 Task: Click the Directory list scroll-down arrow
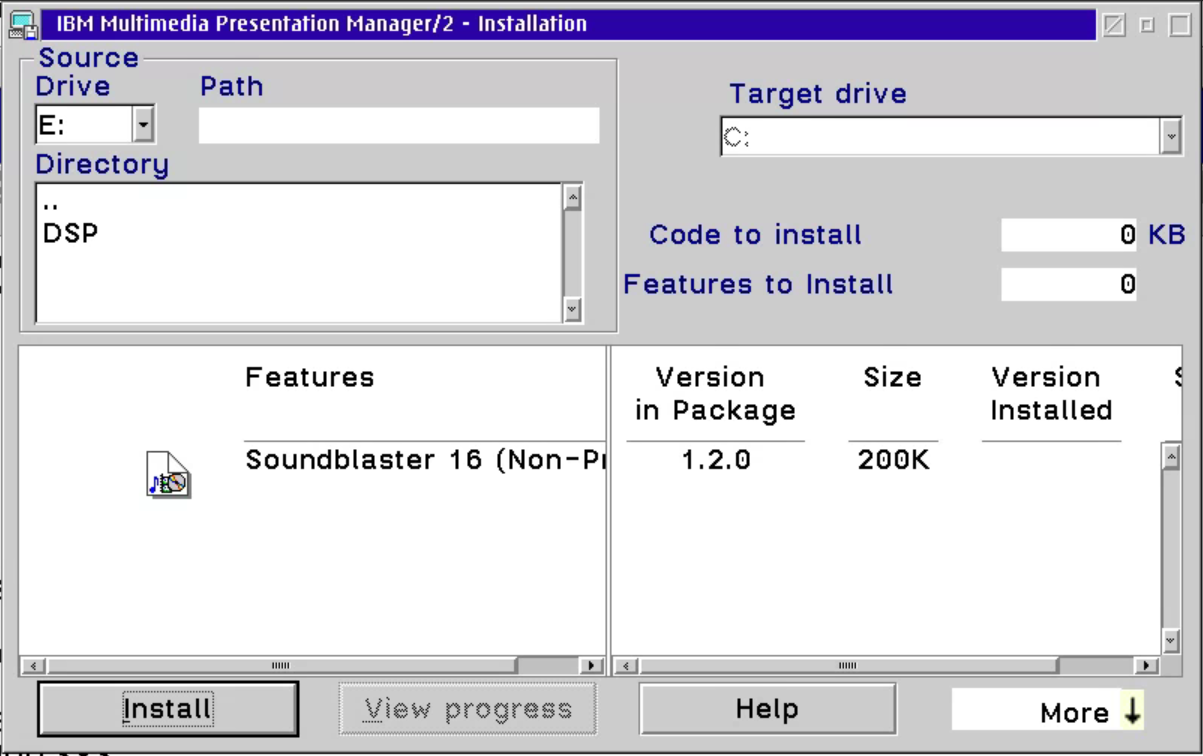[x=572, y=310]
